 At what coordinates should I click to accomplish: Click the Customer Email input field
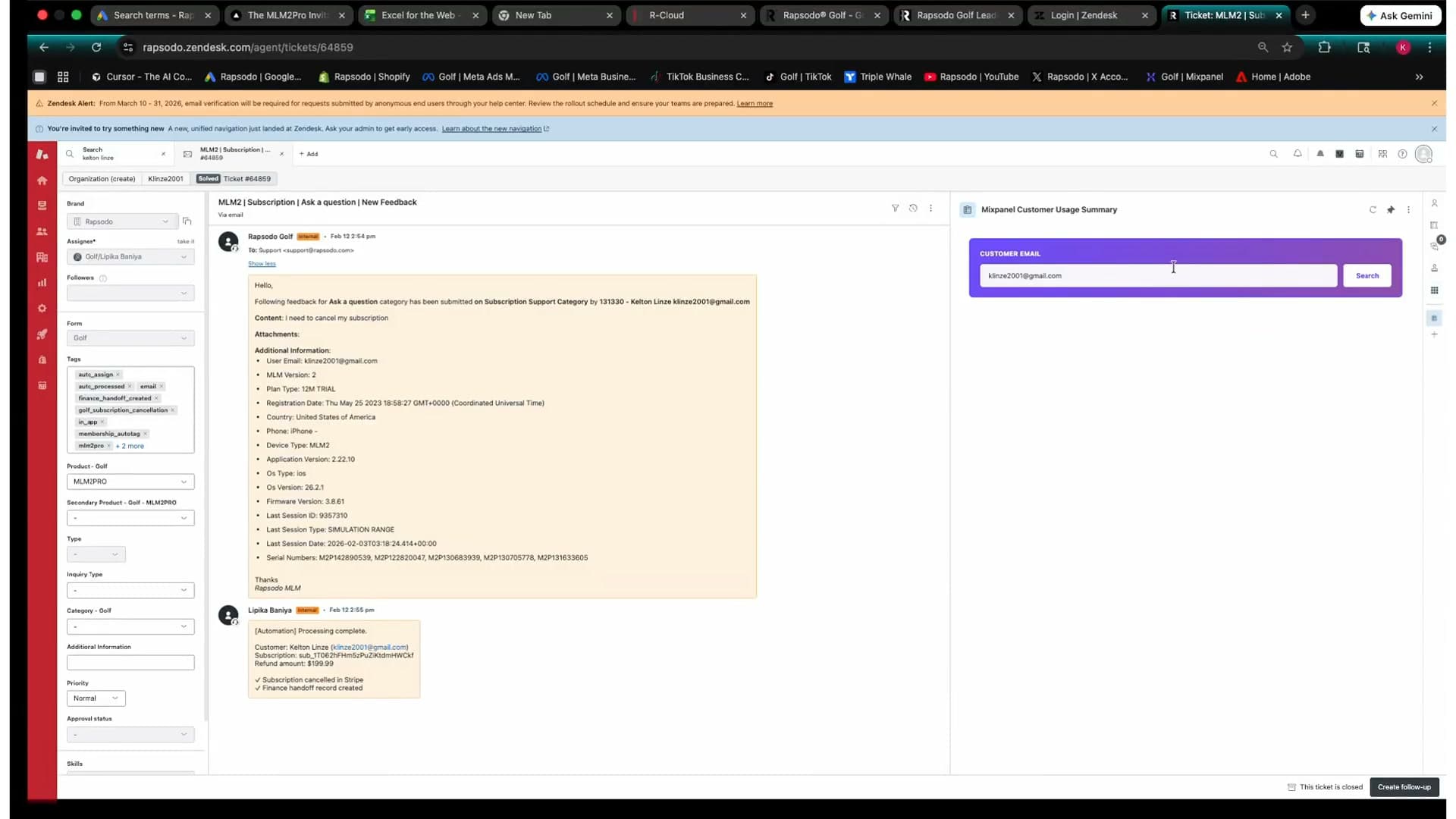pyautogui.click(x=1157, y=276)
